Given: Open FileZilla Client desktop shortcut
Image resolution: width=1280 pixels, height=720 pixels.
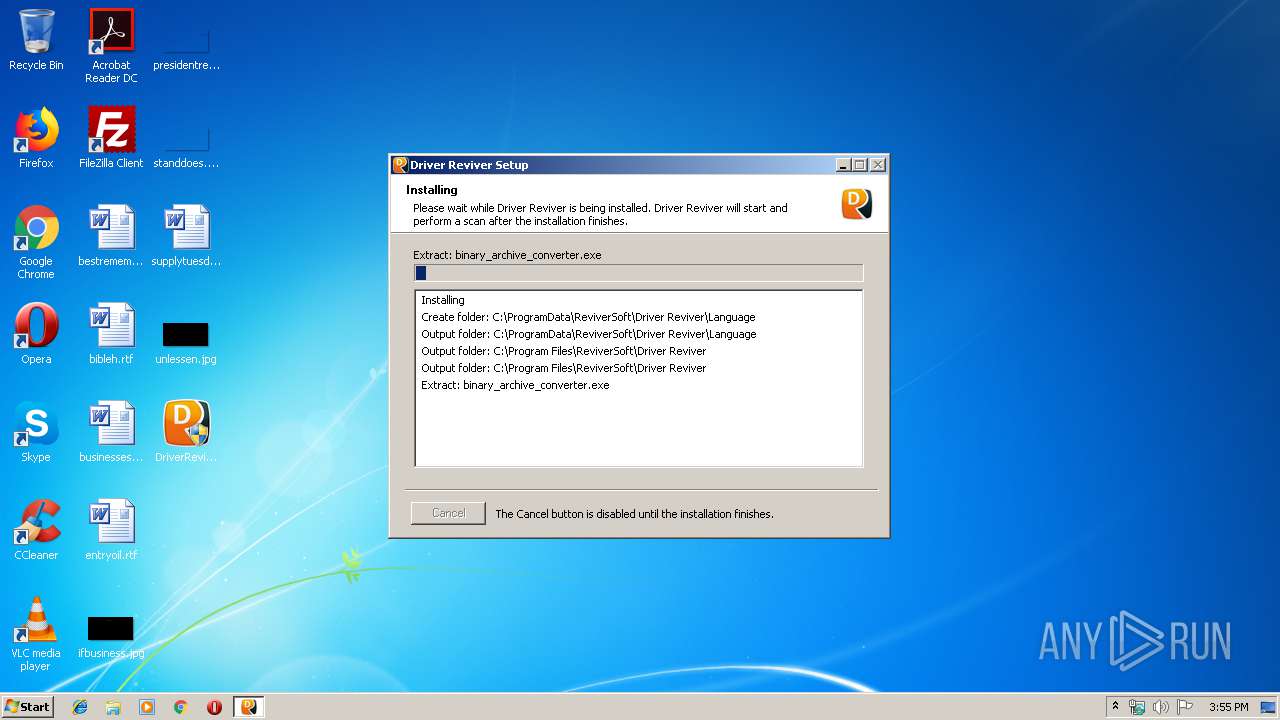Looking at the screenshot, I should (111, 138).
